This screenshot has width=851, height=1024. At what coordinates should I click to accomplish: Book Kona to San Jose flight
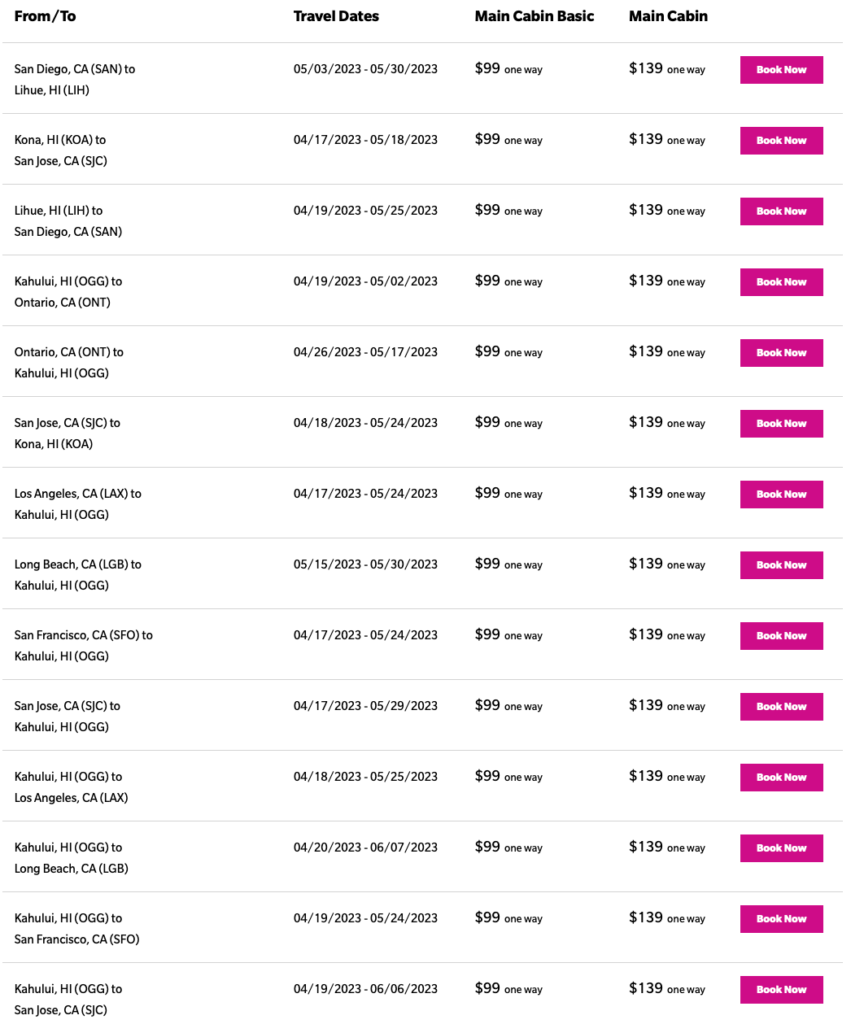[x=781, y=141]
